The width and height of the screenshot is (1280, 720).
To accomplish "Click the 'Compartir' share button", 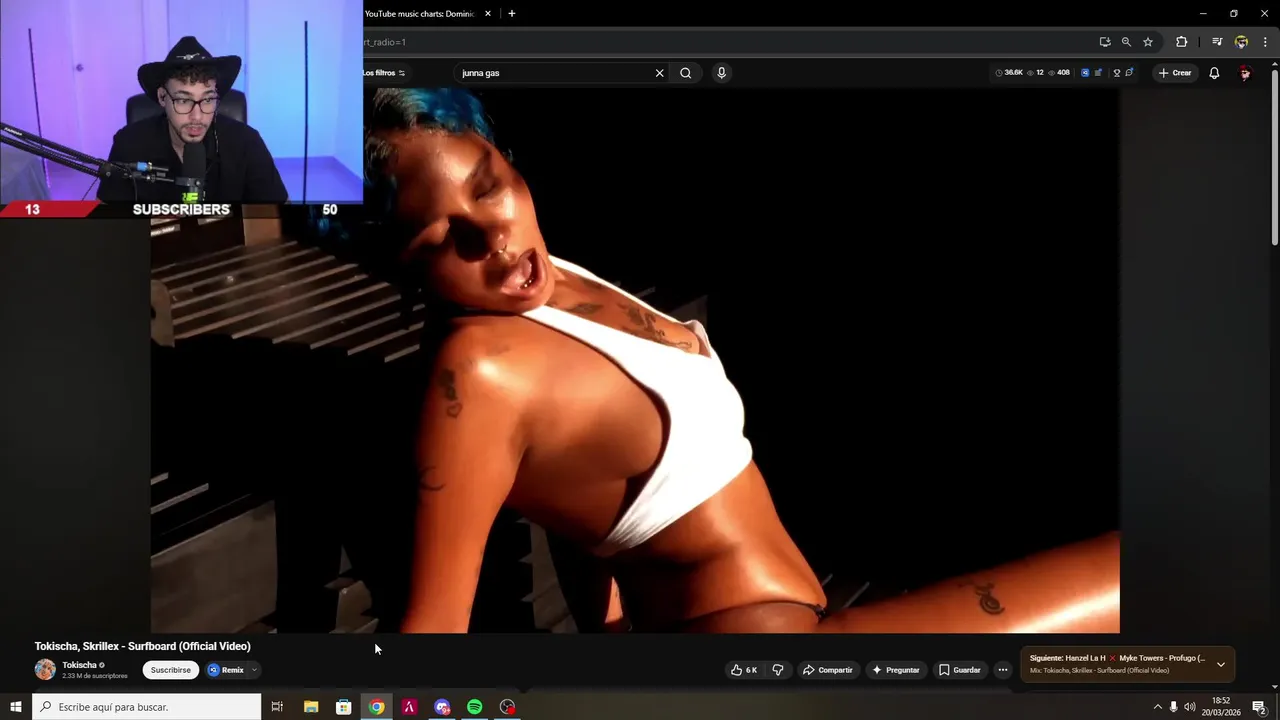I will [x=828, y=670].
